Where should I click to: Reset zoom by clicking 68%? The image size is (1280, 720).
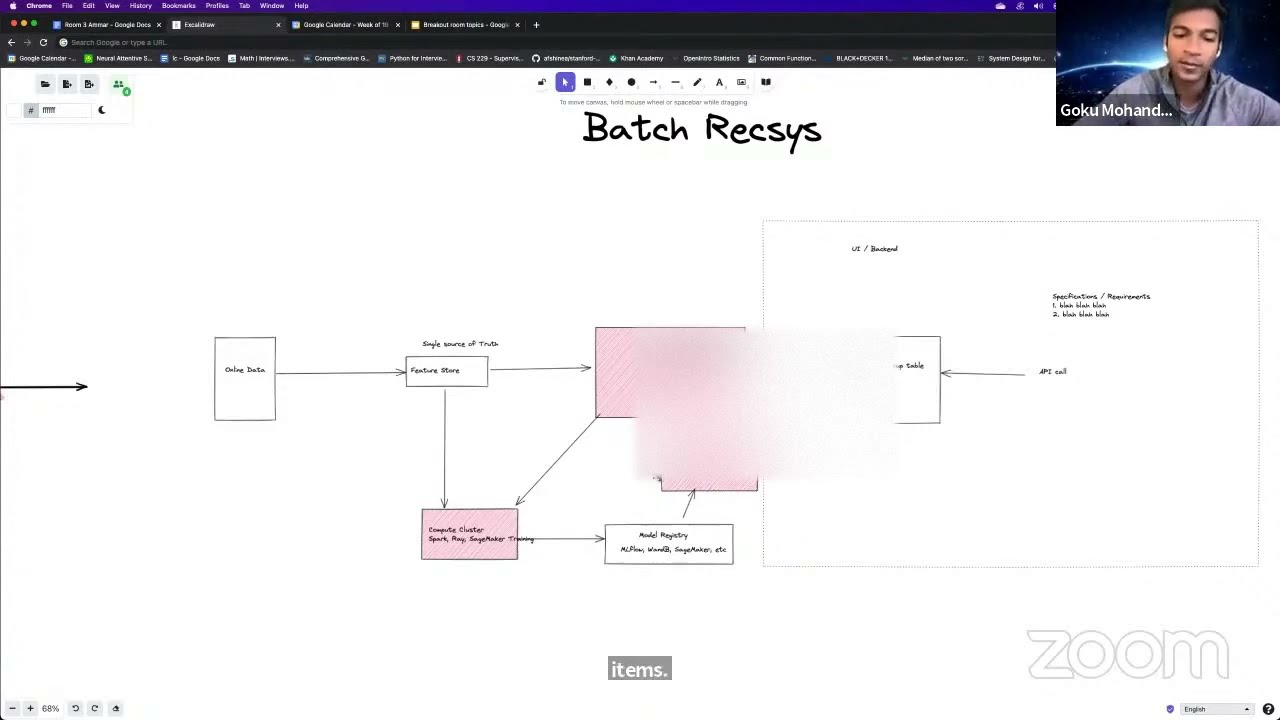[50, 708]
